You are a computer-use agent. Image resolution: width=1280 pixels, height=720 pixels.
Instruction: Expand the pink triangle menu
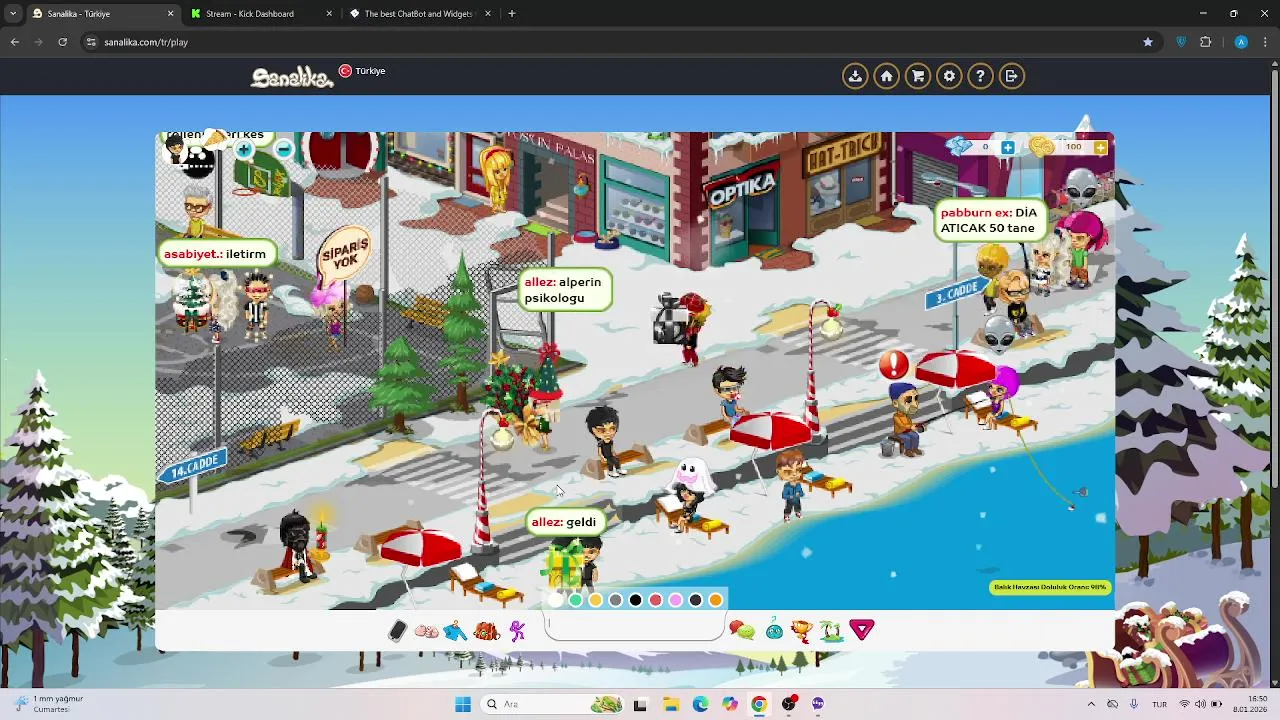coord(862,630)
